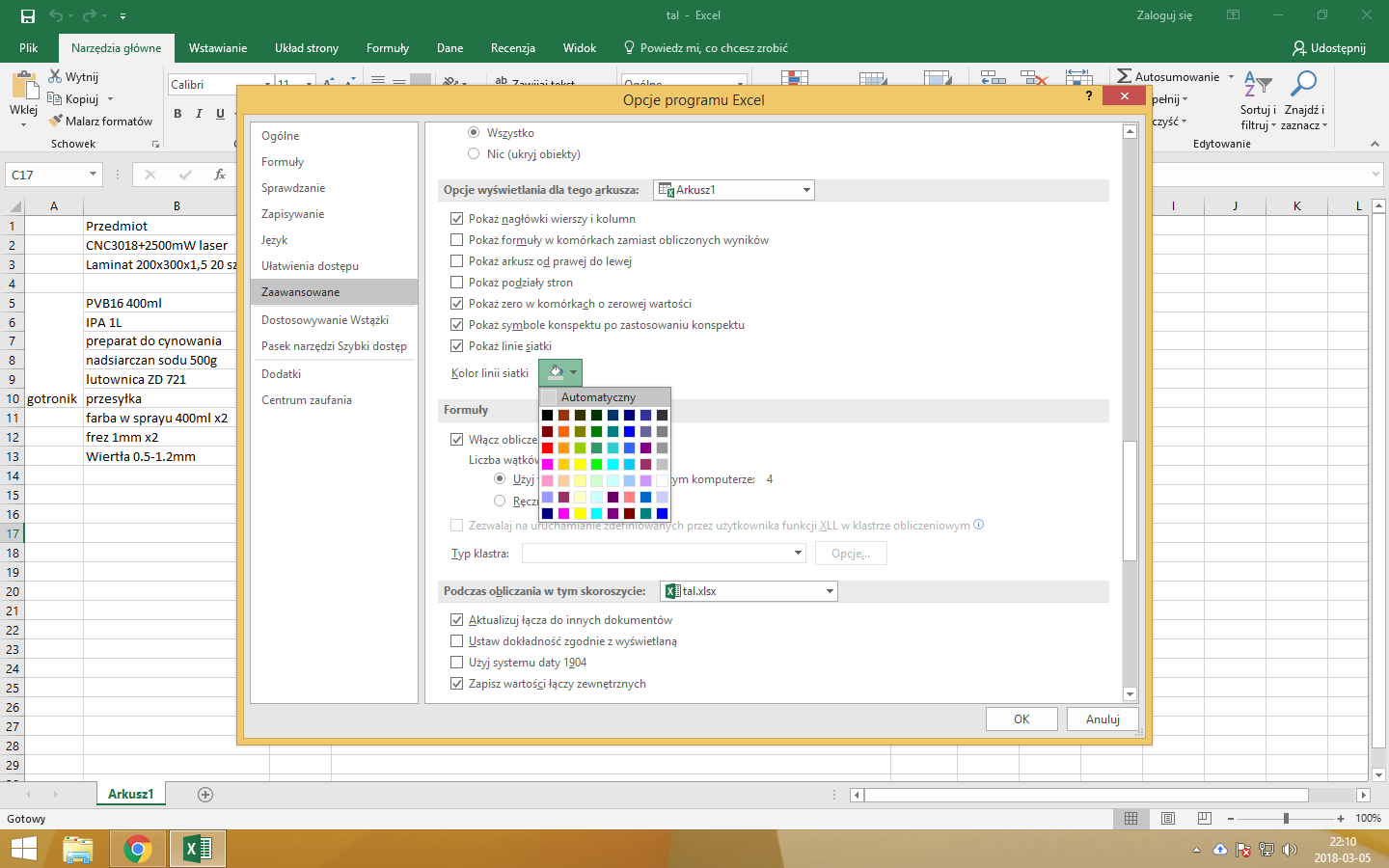This screenshot has height=868, width=1389.
Task: Open the Name Box dropdown arrow
Action: pyautogui.click(x=93, y=175)
